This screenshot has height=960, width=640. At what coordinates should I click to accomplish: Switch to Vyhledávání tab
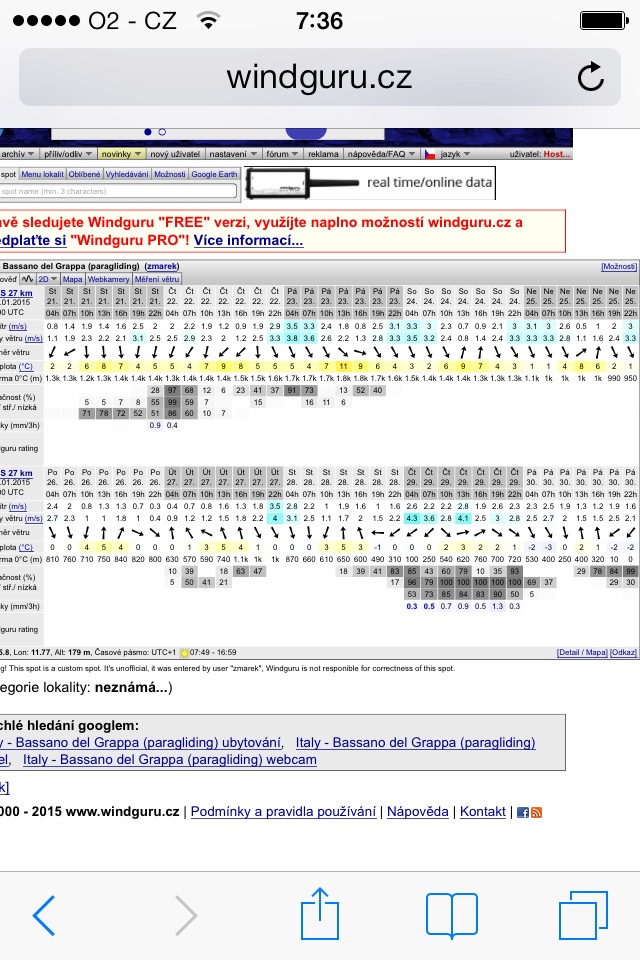pos(127,174)
